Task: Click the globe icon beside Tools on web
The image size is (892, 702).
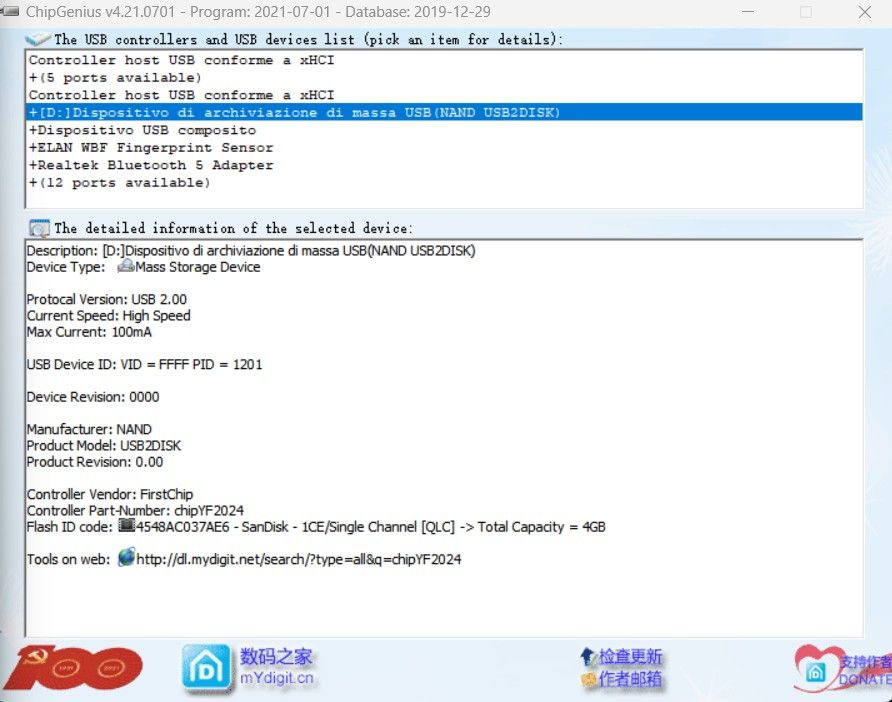Action: [126, 558]
